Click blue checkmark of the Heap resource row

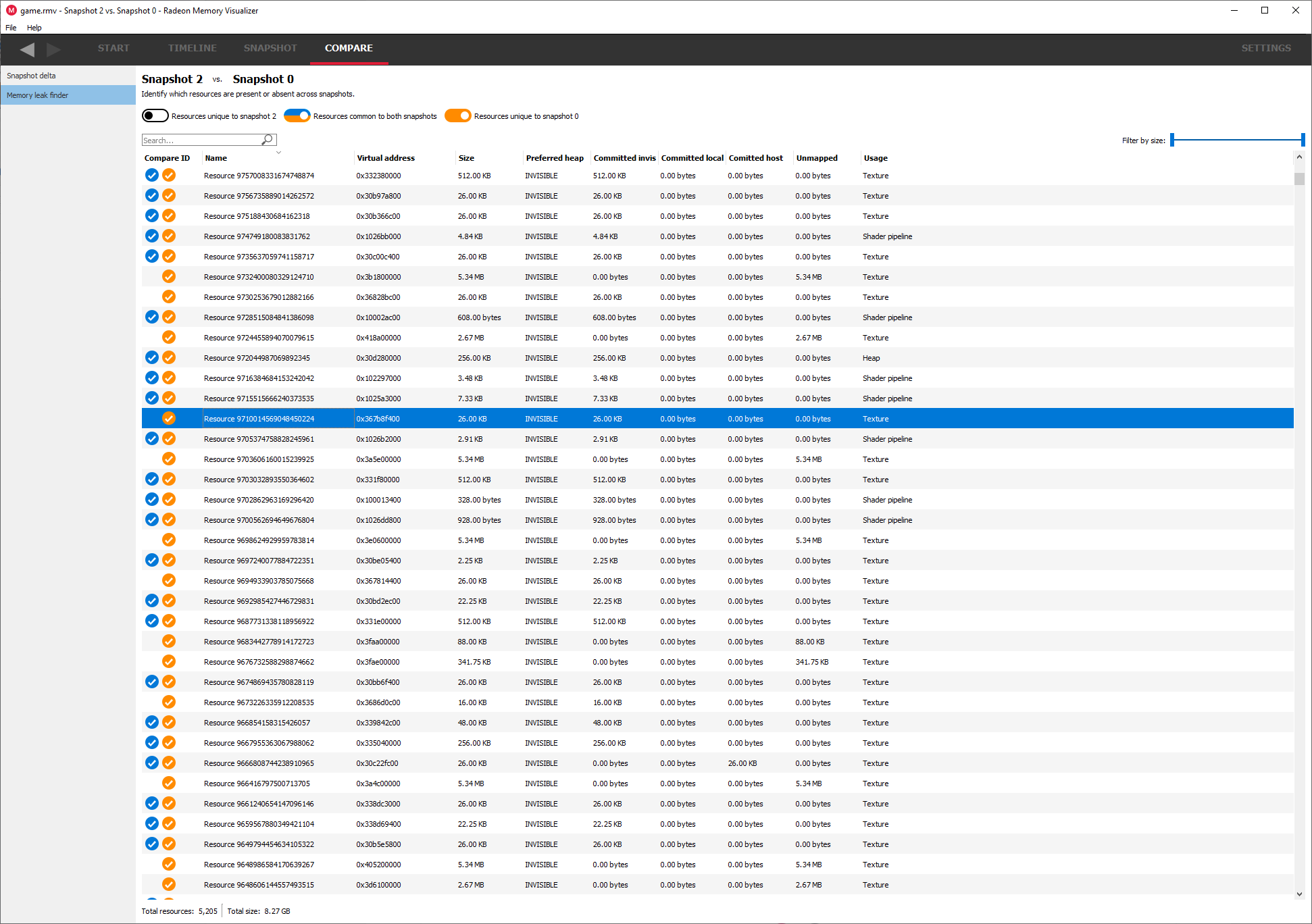point(152,358)
